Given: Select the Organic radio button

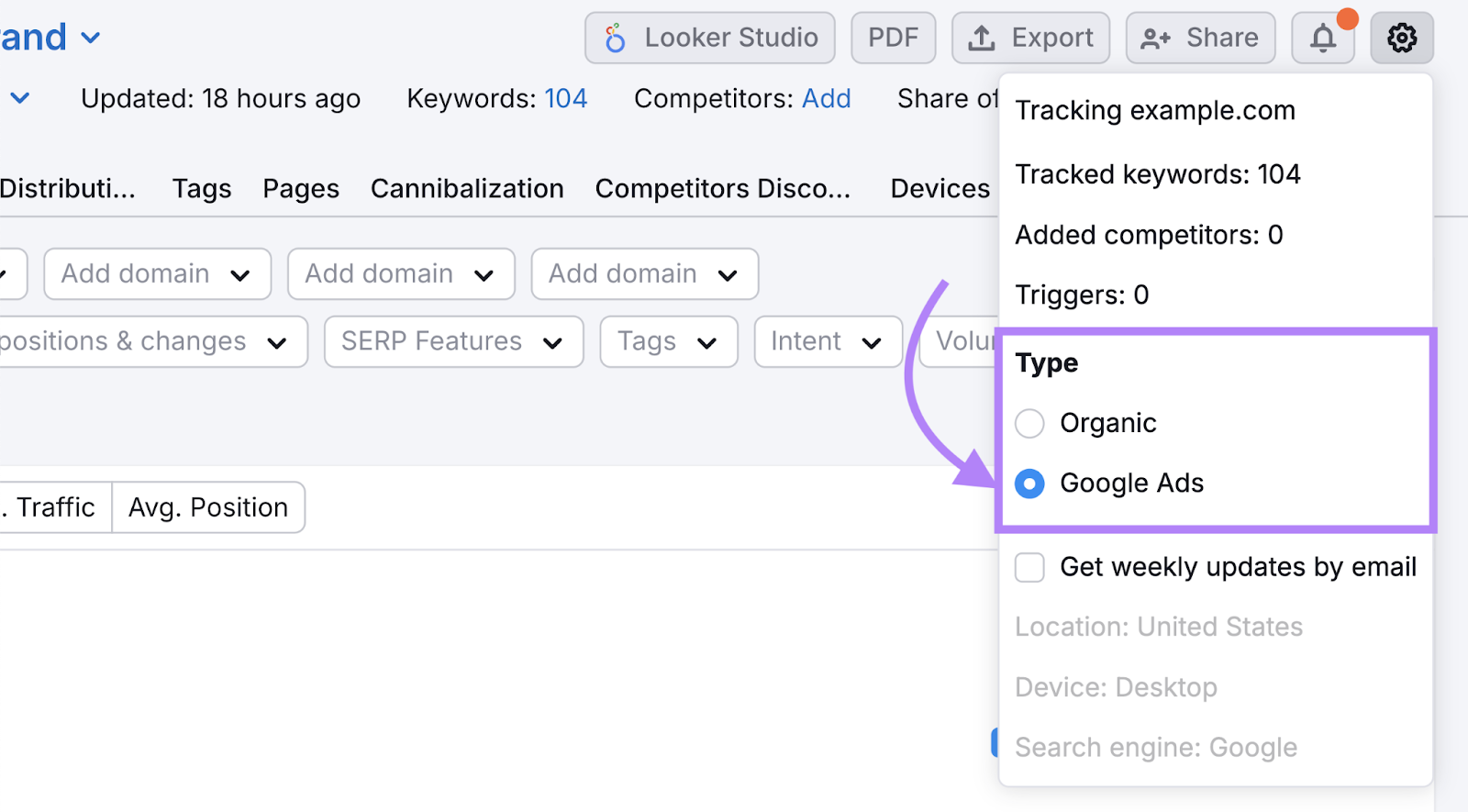Looking at the screenshot, I should 1029,423.
